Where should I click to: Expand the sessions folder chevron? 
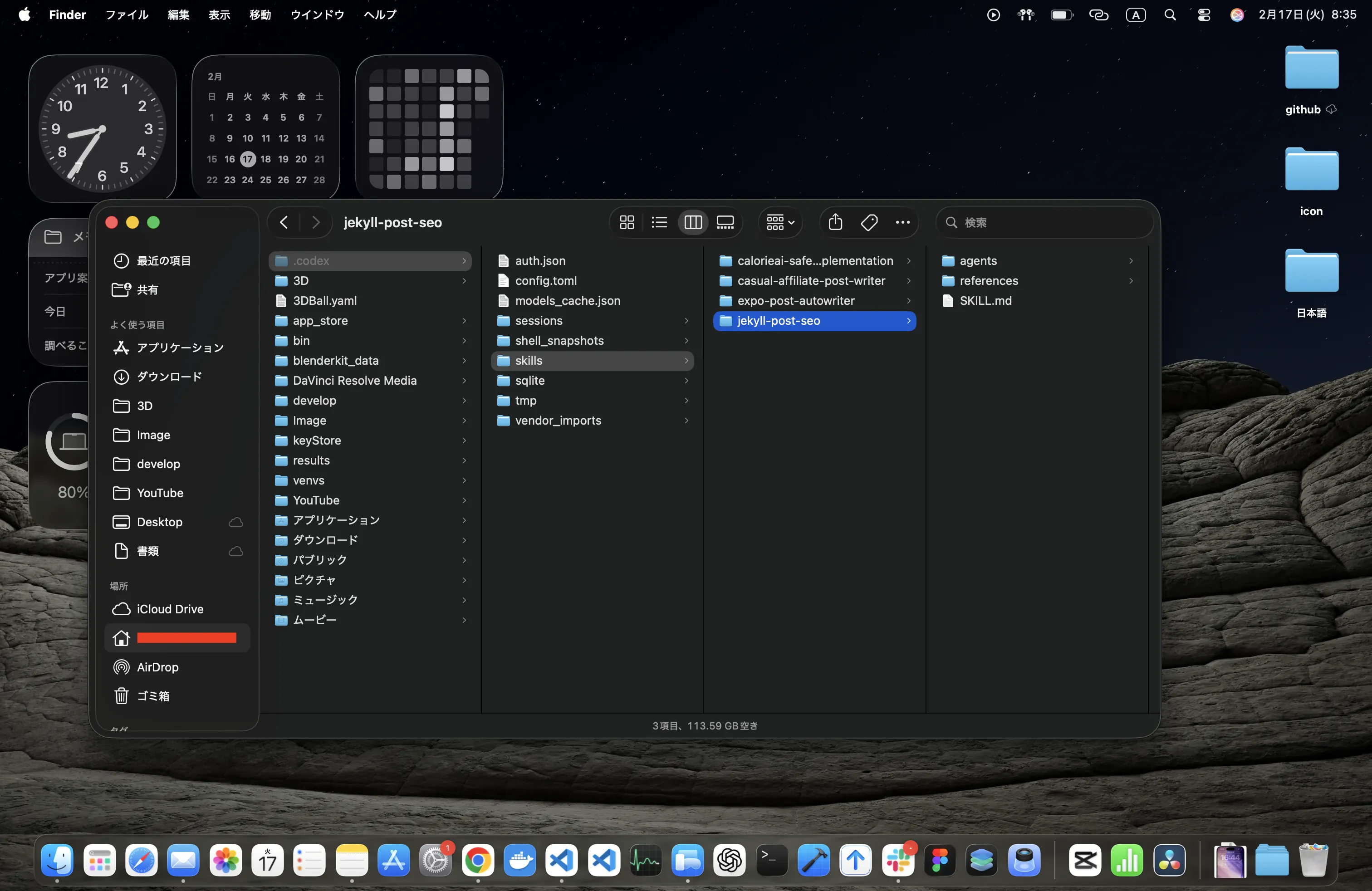(x=686, y=320)
